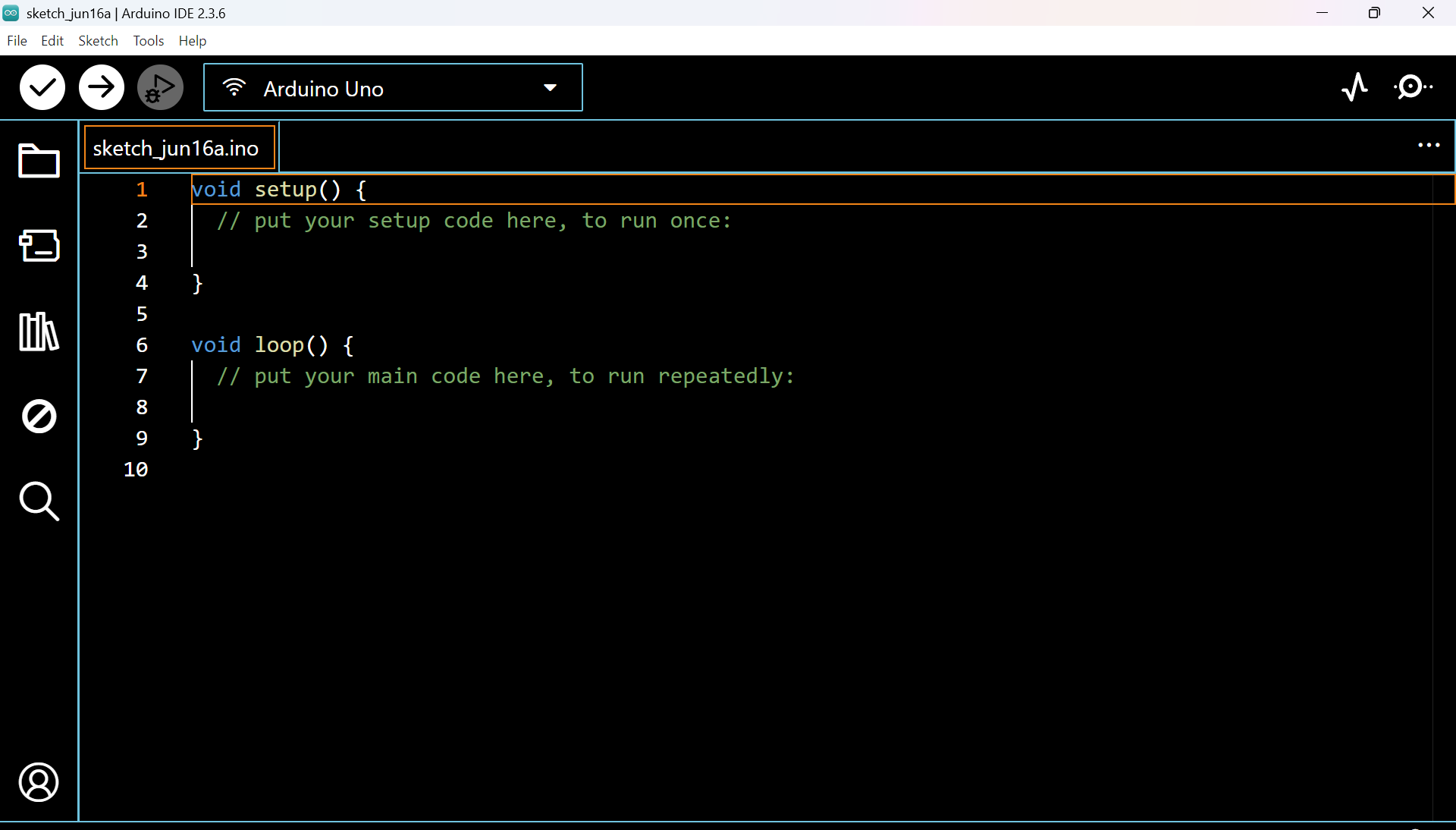The height and width of the screenshot is (830, 1456).
Task: Open the Edit menu
Action: tap(52, 41)
